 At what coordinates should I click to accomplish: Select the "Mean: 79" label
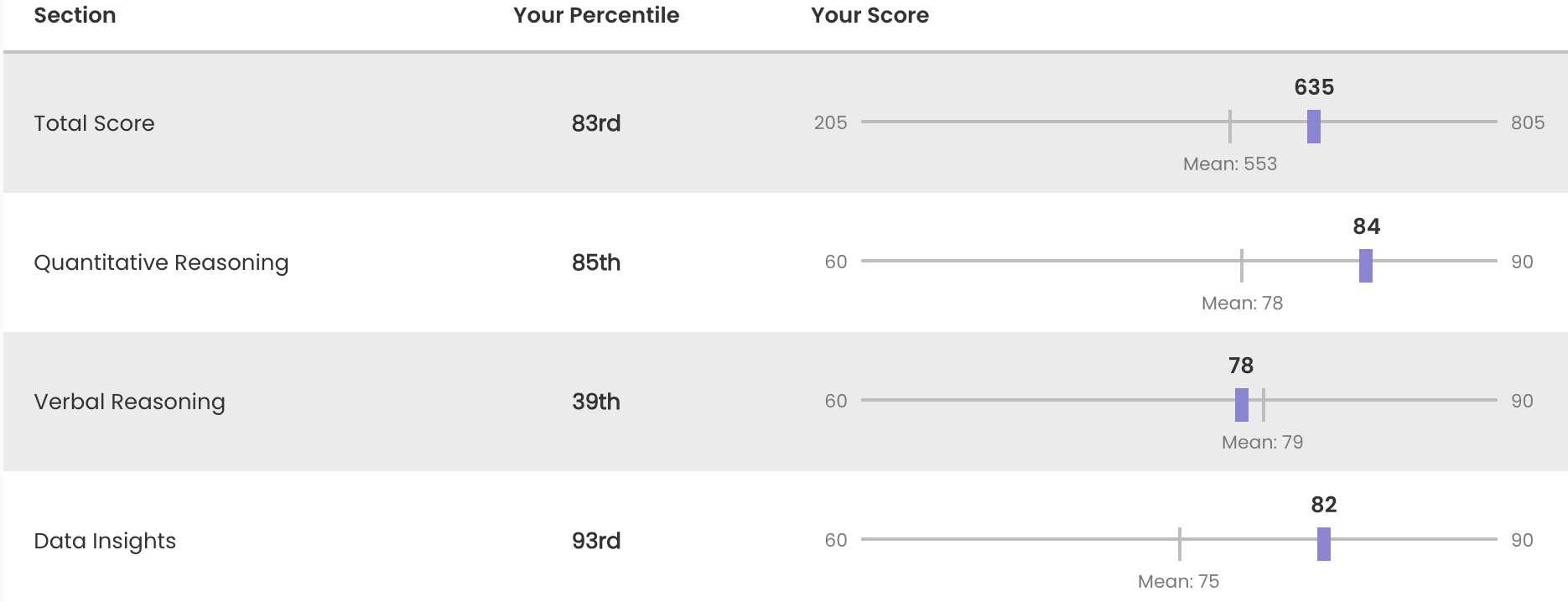(1262, 442)
